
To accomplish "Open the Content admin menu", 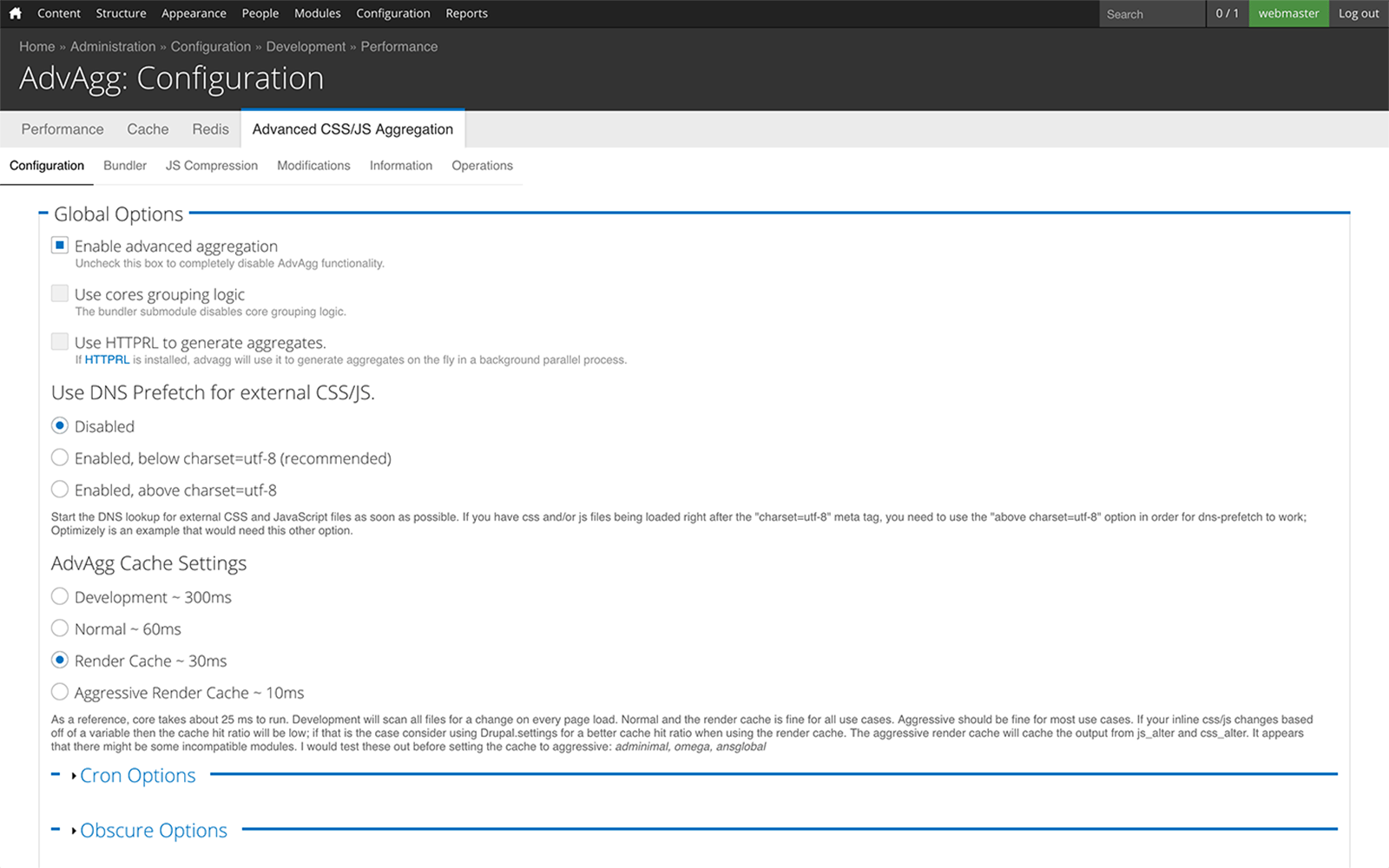I will [59, 13].
